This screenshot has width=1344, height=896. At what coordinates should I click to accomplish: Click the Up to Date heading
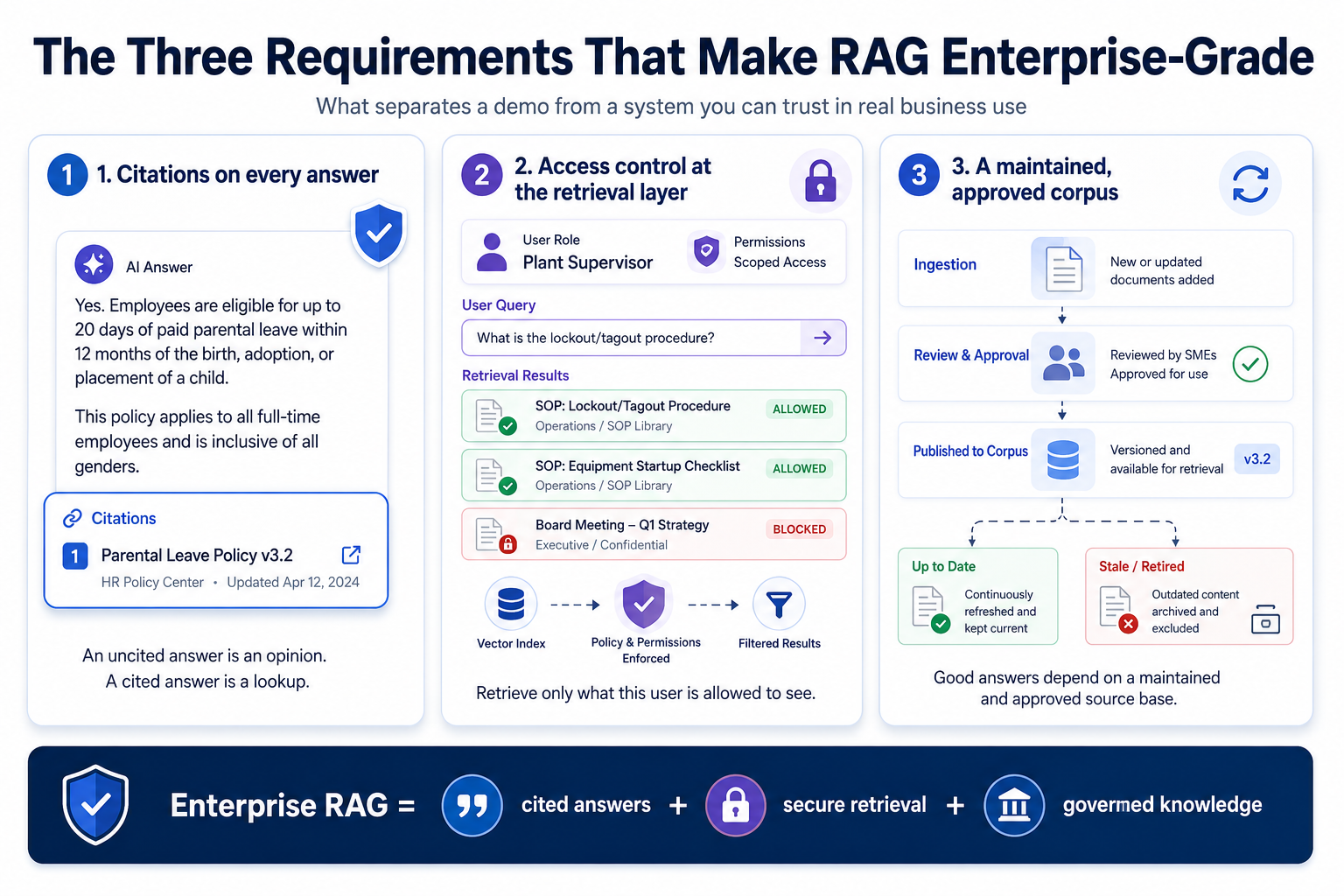943,566
